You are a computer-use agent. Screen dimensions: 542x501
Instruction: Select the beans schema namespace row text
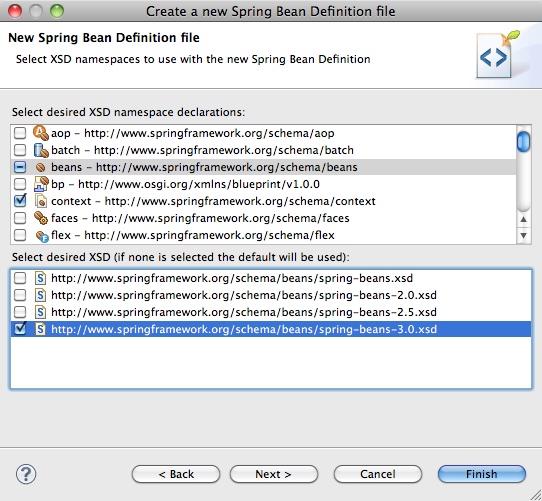204,167
